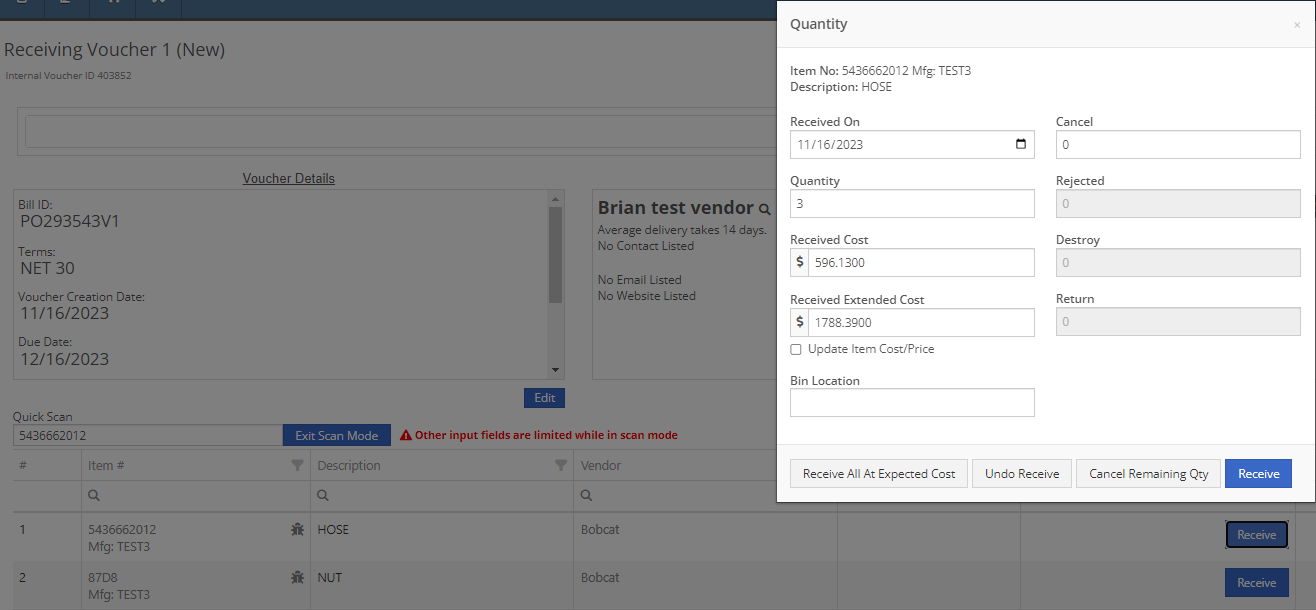Click the Exit Scan Mode button
Image resolution: width=1316 pixels, height=610 pixels.
pos(336,435)
